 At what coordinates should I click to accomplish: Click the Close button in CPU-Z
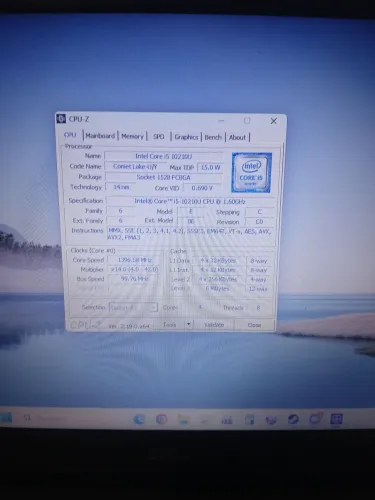point(254,325)
